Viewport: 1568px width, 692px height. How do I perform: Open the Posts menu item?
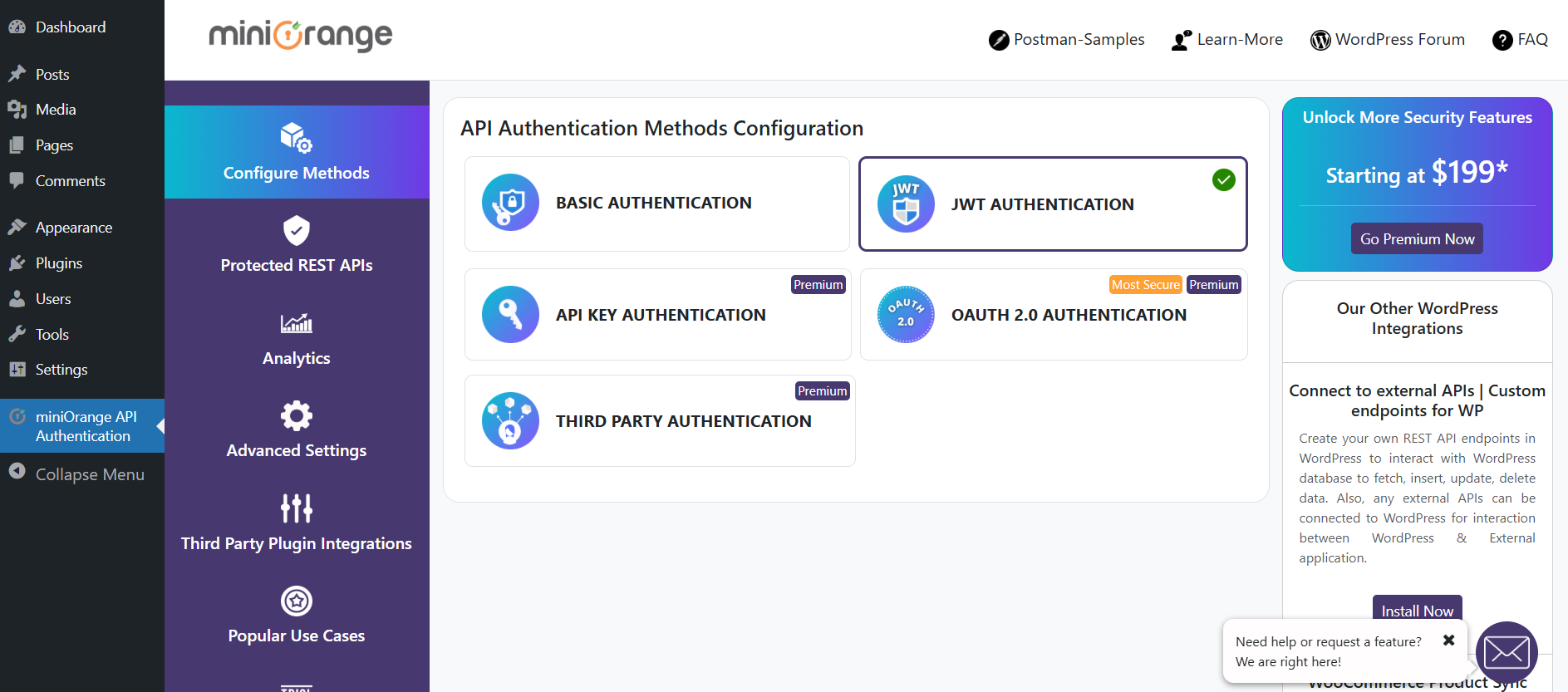point(82,74)
